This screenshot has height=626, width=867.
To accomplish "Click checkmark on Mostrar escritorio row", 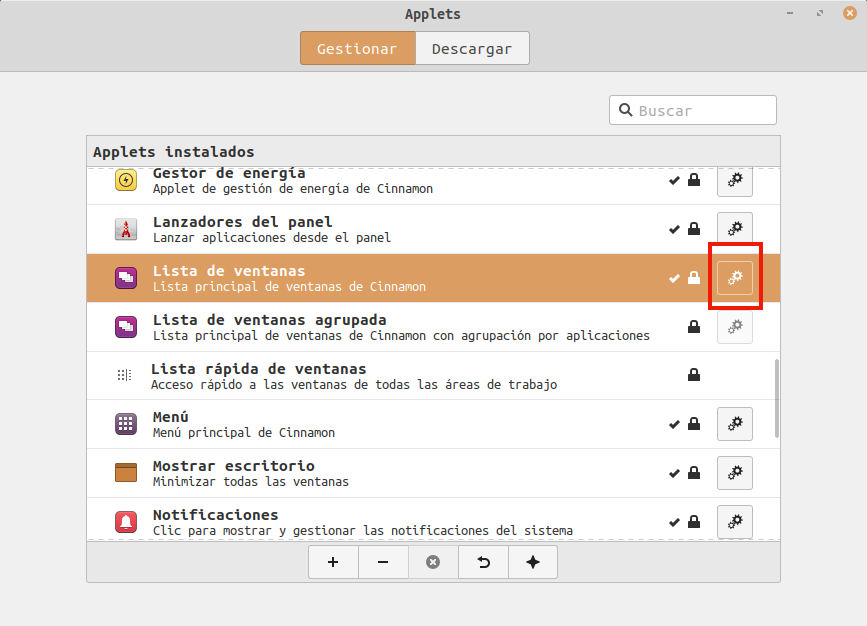I will click(x=674, y=473).
